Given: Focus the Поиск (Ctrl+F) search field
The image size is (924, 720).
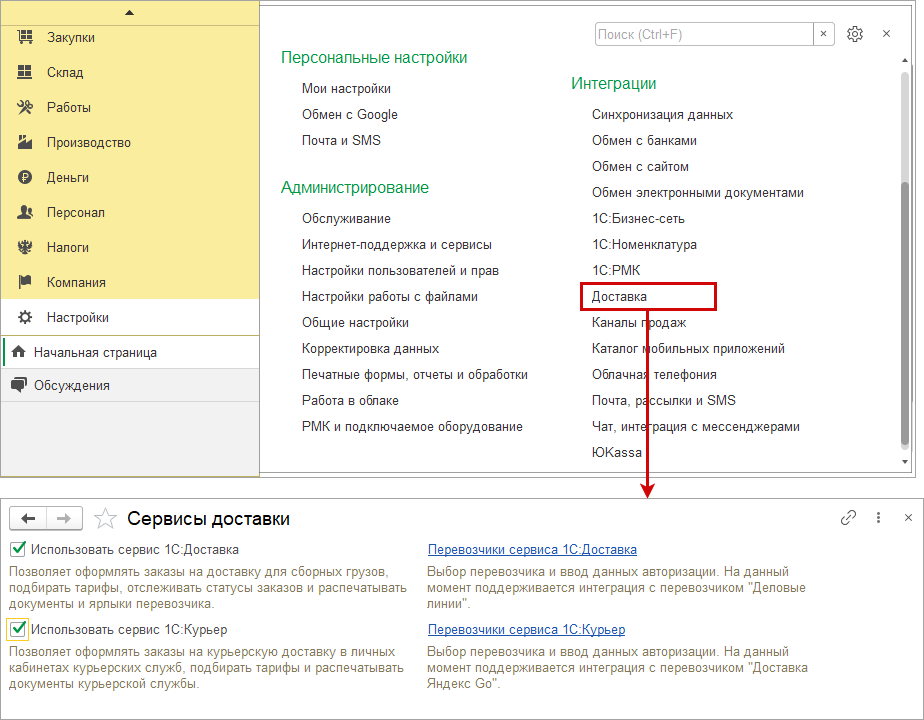Looking at the screenshot, I should pyautogui.click(x=704, y=34).
